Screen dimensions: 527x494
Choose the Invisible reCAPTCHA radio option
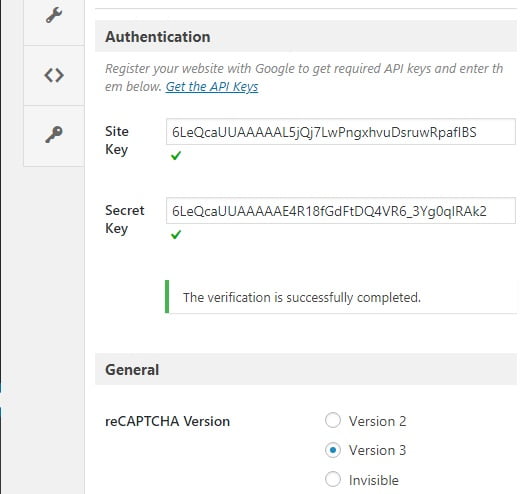333,479
